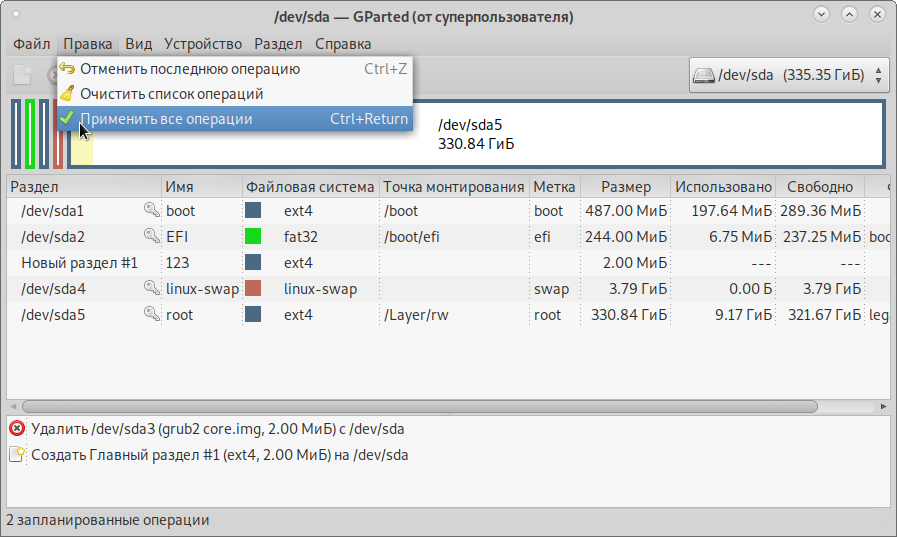This screenshot has height=537, width=897.
Task: Select the /dev/sda1 partition row
Action: click(x=448, y=211)
